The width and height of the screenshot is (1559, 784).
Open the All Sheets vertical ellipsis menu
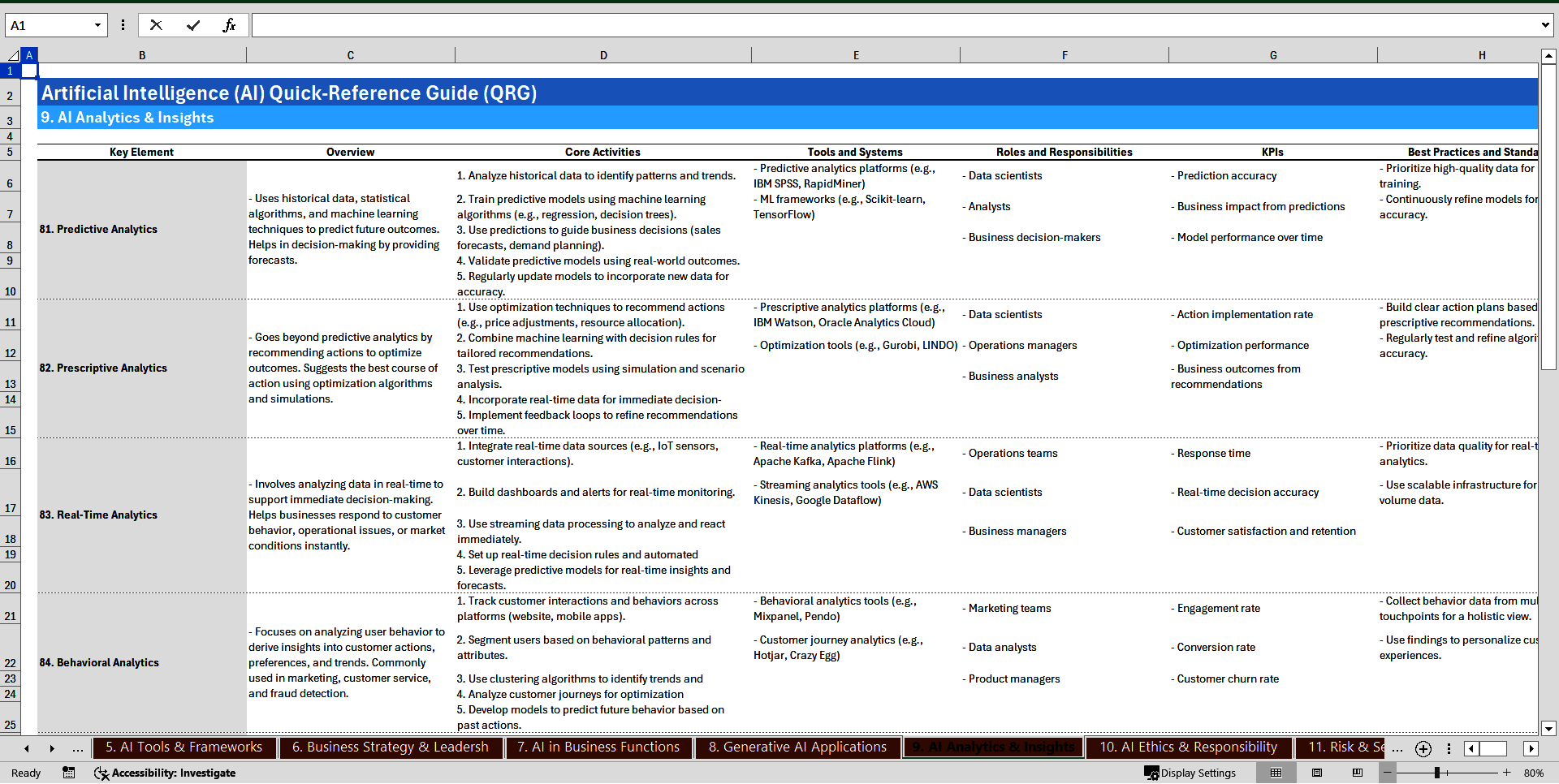pos(1449,749)
